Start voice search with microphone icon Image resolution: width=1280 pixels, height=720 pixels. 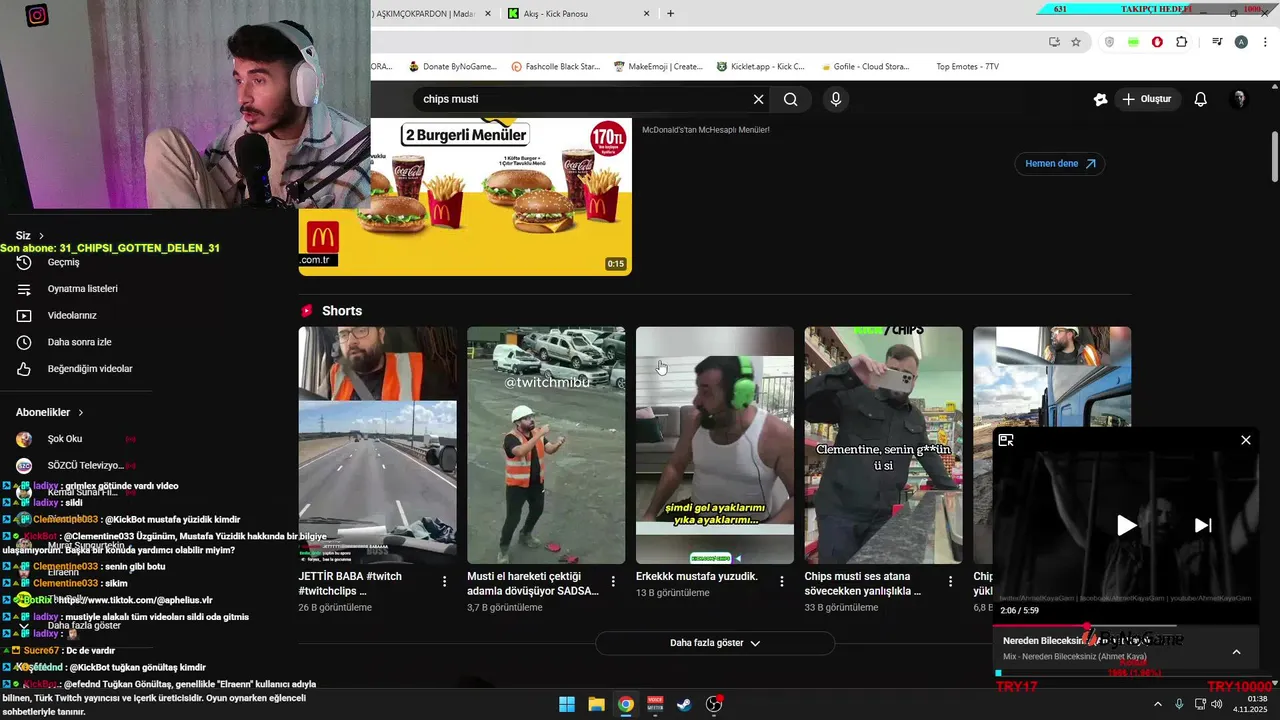pos(836,99)
